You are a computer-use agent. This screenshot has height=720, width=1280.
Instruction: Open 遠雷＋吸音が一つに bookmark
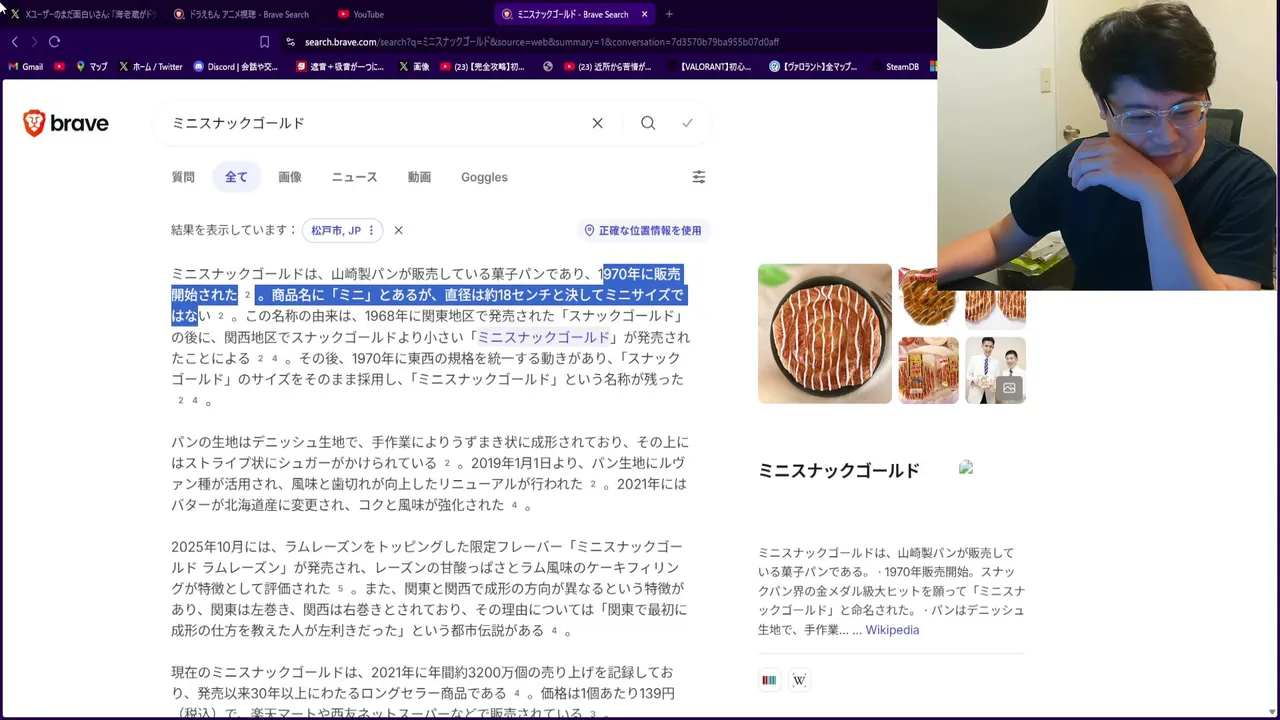pos(340,67)
